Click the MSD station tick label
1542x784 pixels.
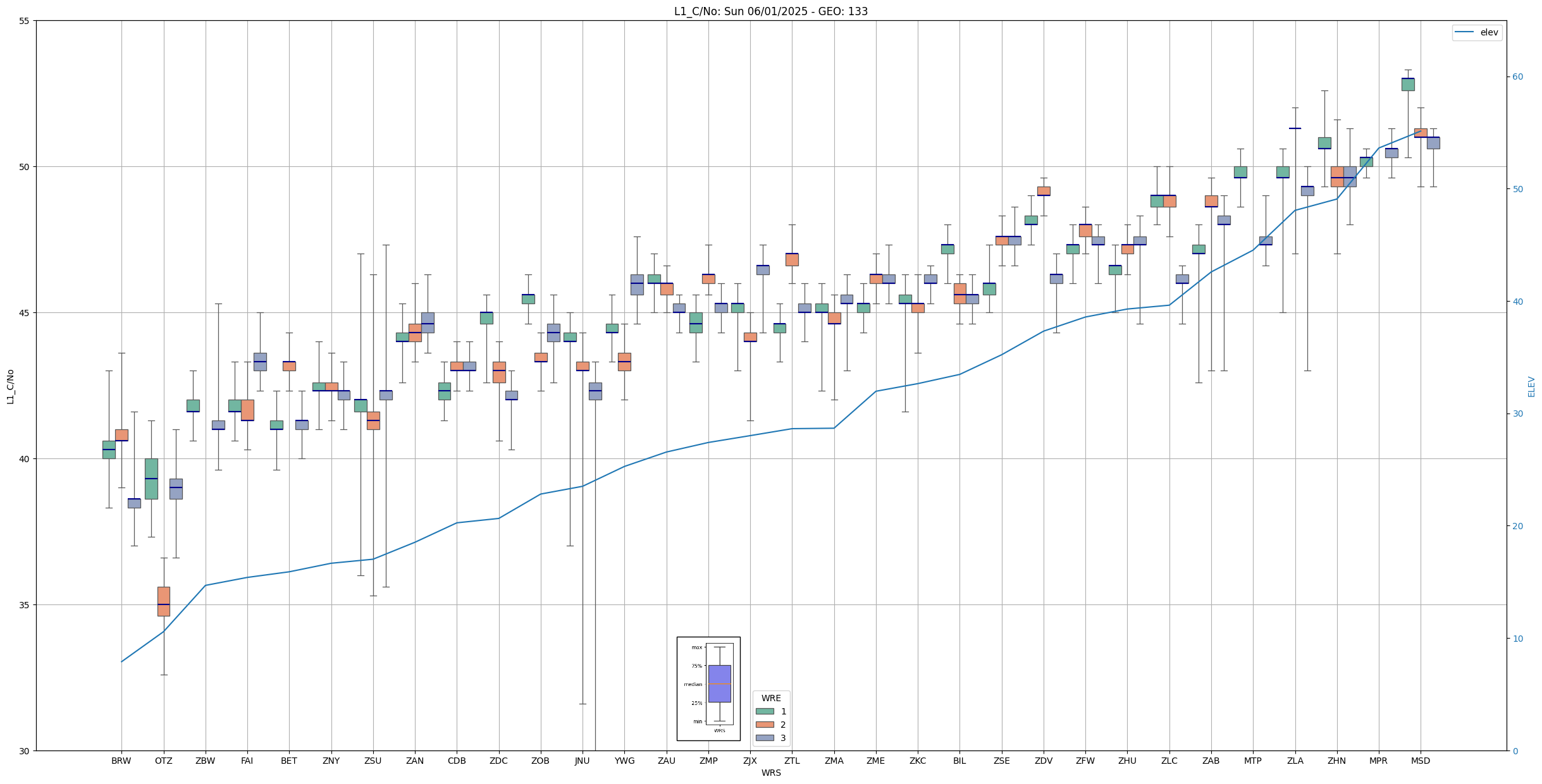pyautogui.click(x=1420, y=761)
